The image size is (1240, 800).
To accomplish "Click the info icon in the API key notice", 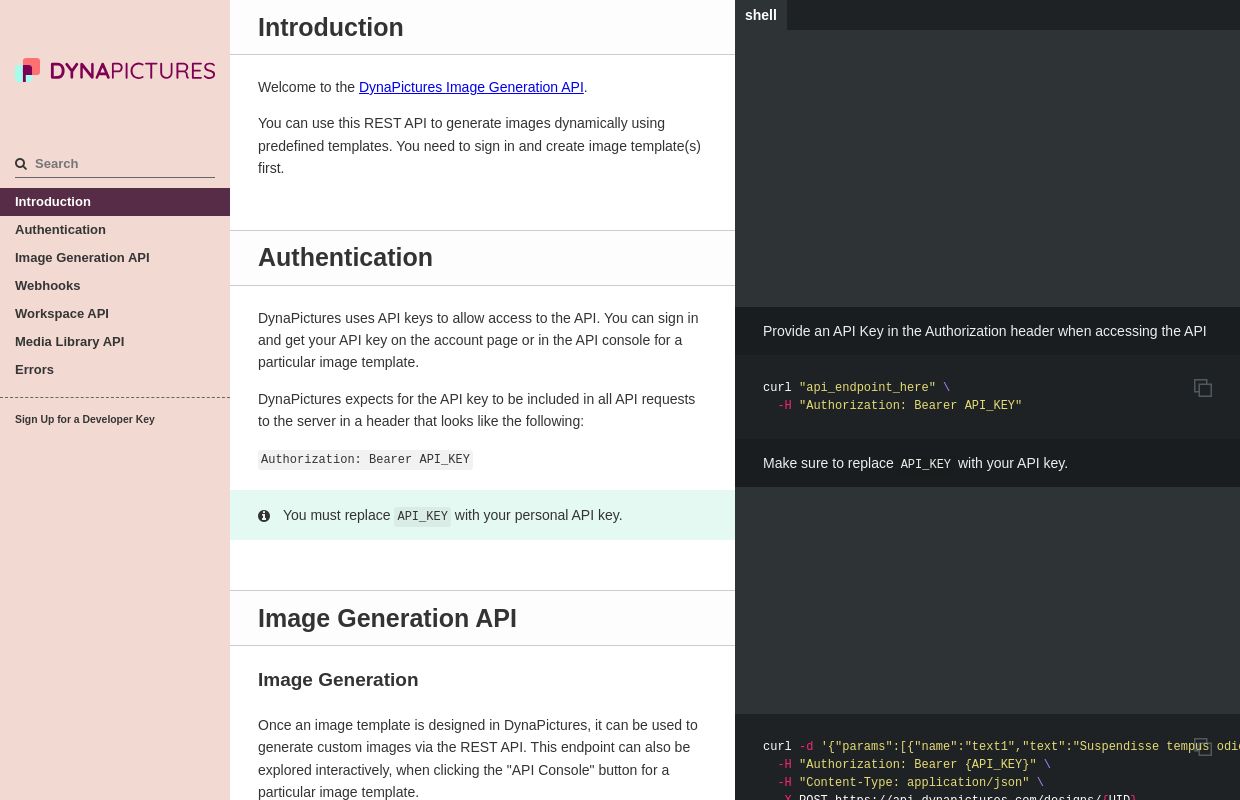I will 264,516.
